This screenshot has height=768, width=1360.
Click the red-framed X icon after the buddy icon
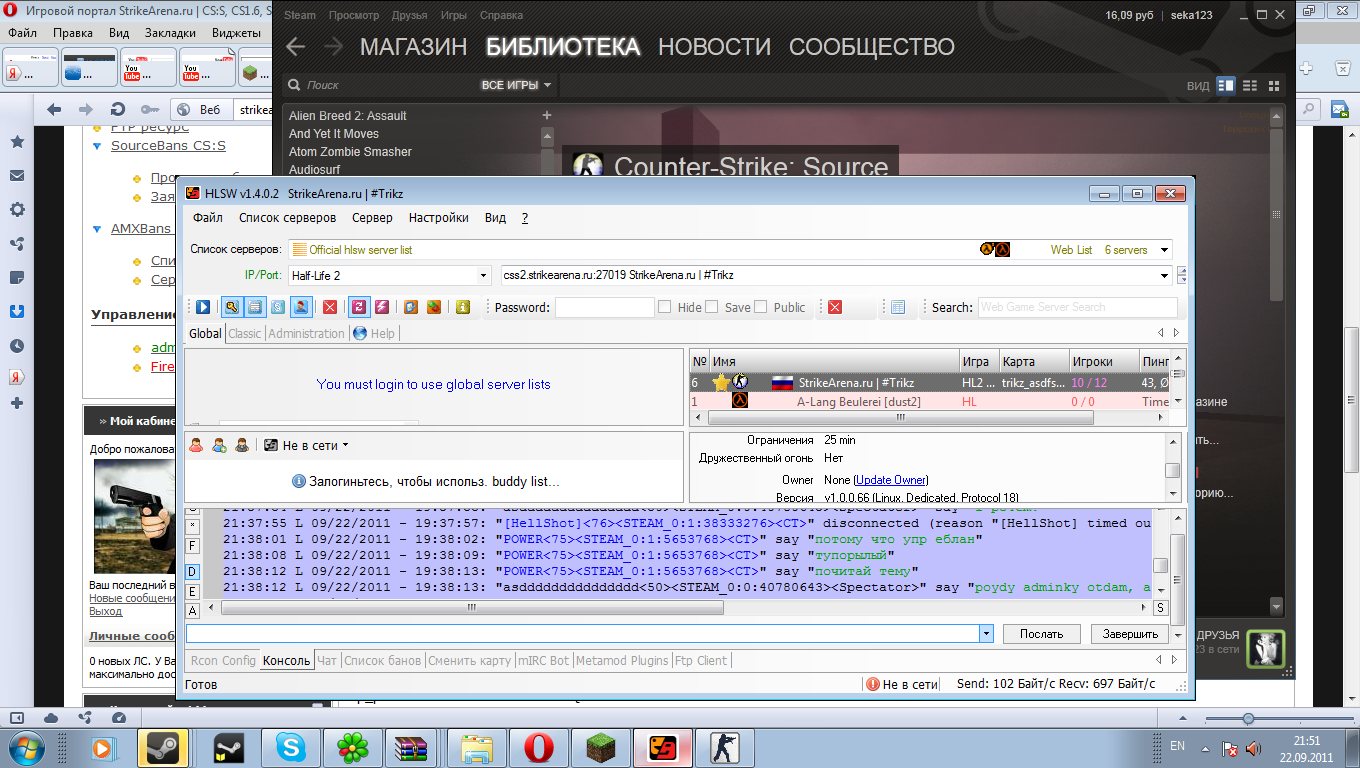329,307
